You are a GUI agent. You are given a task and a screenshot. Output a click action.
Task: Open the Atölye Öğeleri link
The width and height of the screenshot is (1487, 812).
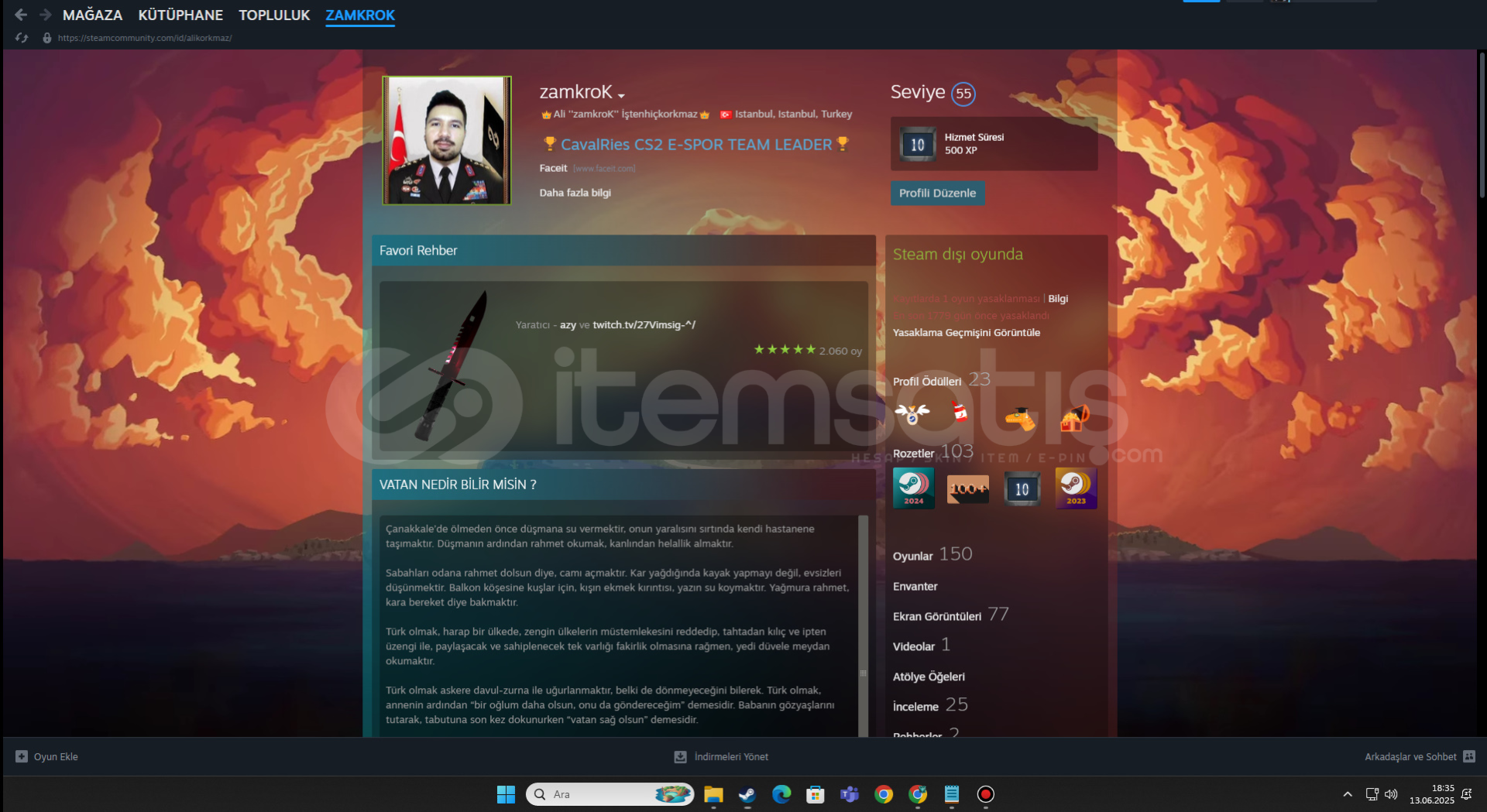click(929, 677)
